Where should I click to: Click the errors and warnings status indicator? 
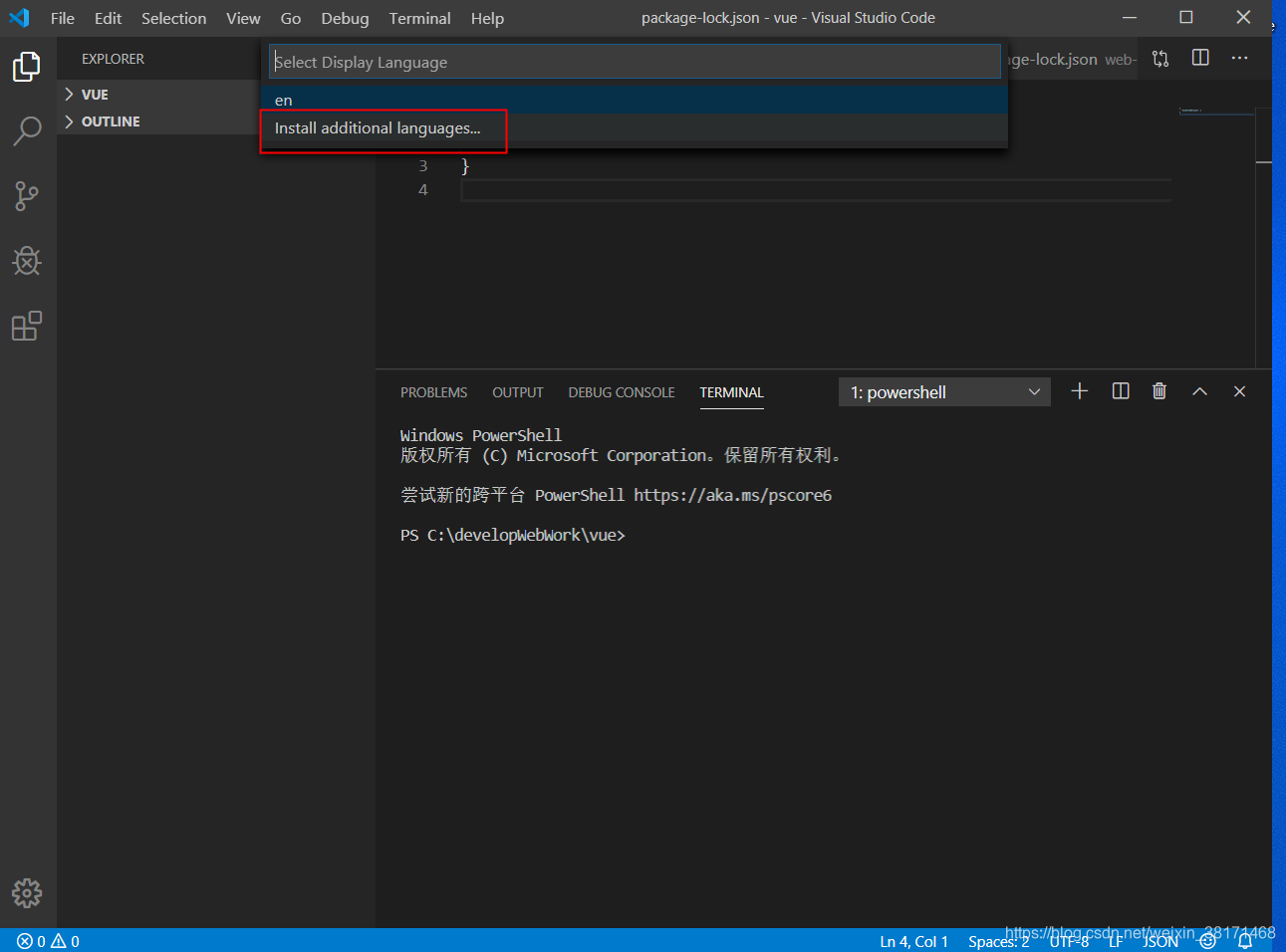coord(48,941)
